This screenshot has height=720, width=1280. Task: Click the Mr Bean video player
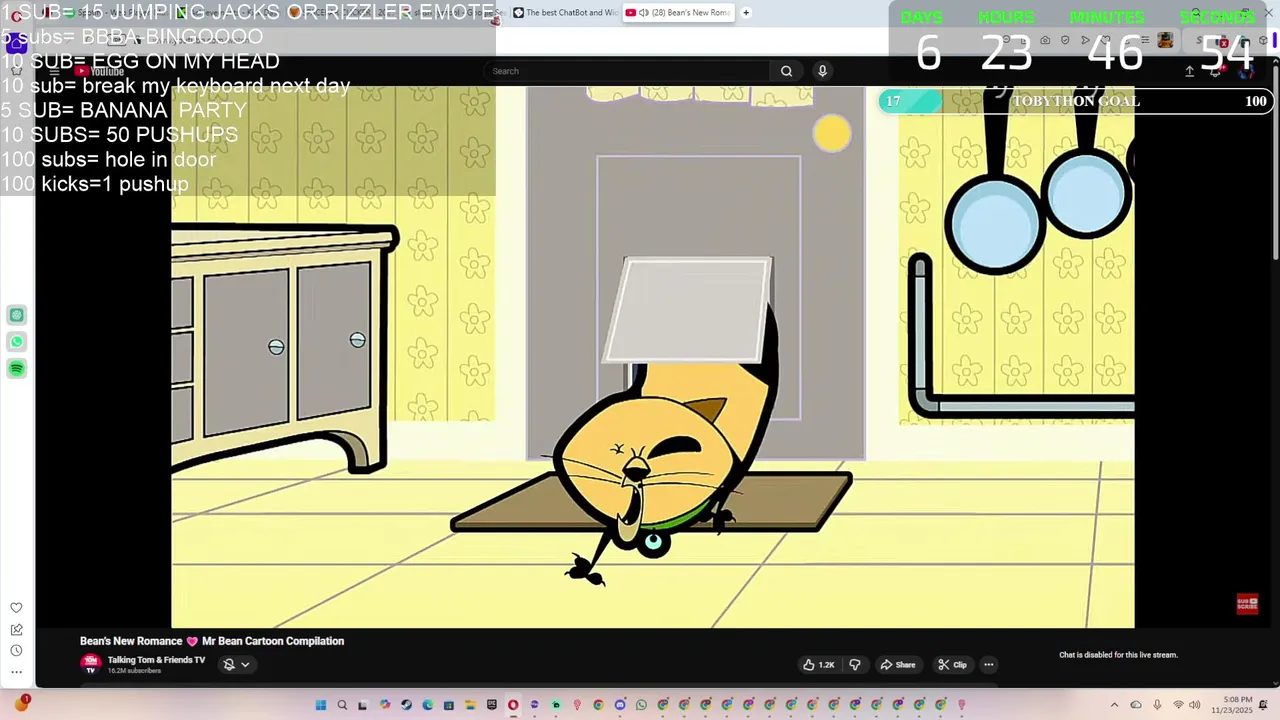click(652, 357)
